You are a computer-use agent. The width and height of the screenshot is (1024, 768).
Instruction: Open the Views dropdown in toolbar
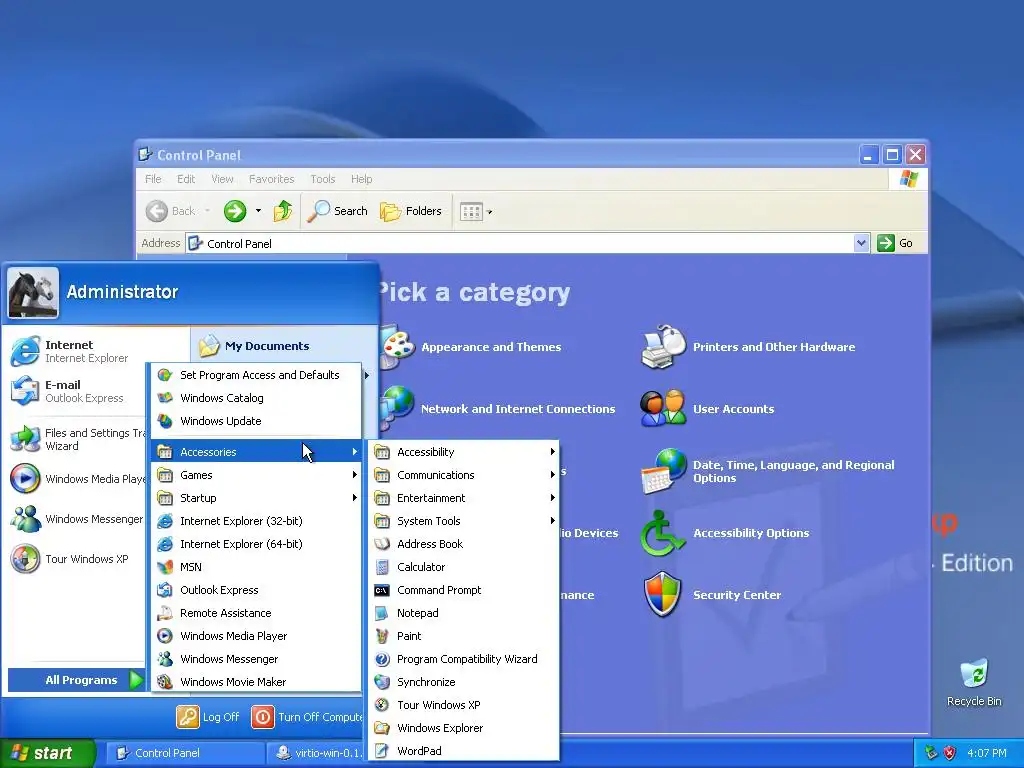point(475,211)
